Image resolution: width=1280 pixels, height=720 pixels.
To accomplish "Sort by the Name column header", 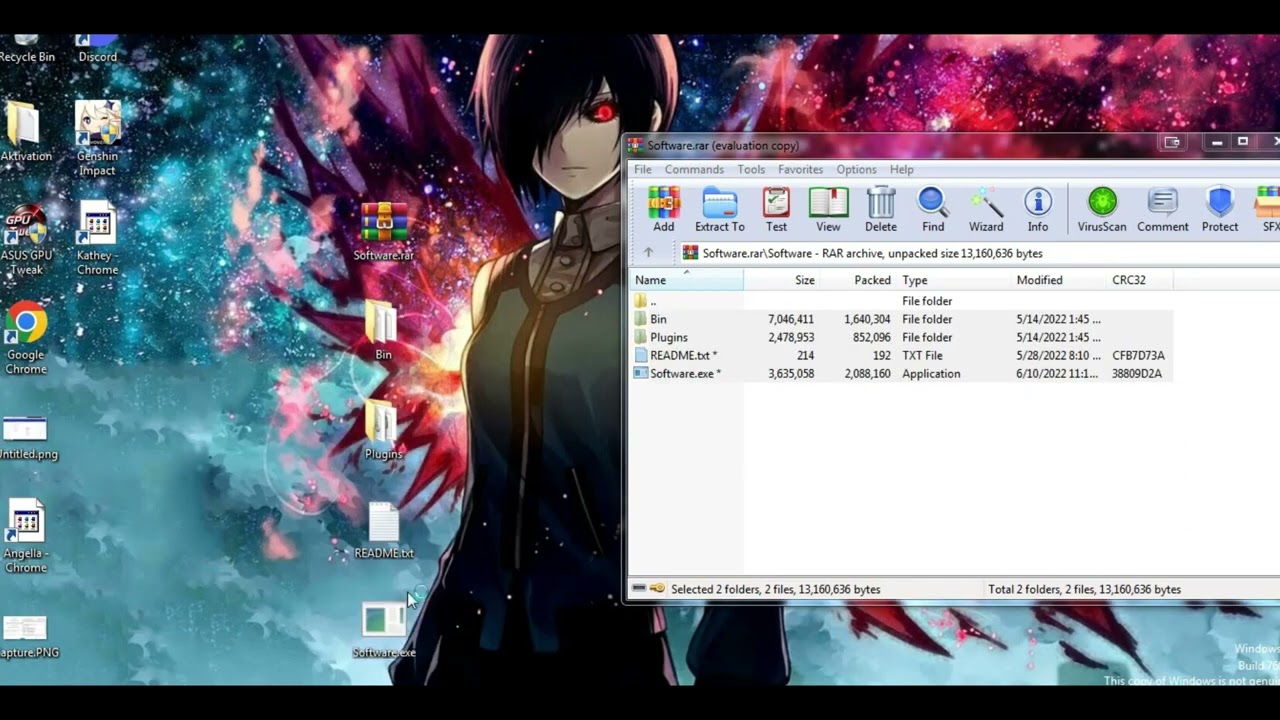I will tap(686, 280).
